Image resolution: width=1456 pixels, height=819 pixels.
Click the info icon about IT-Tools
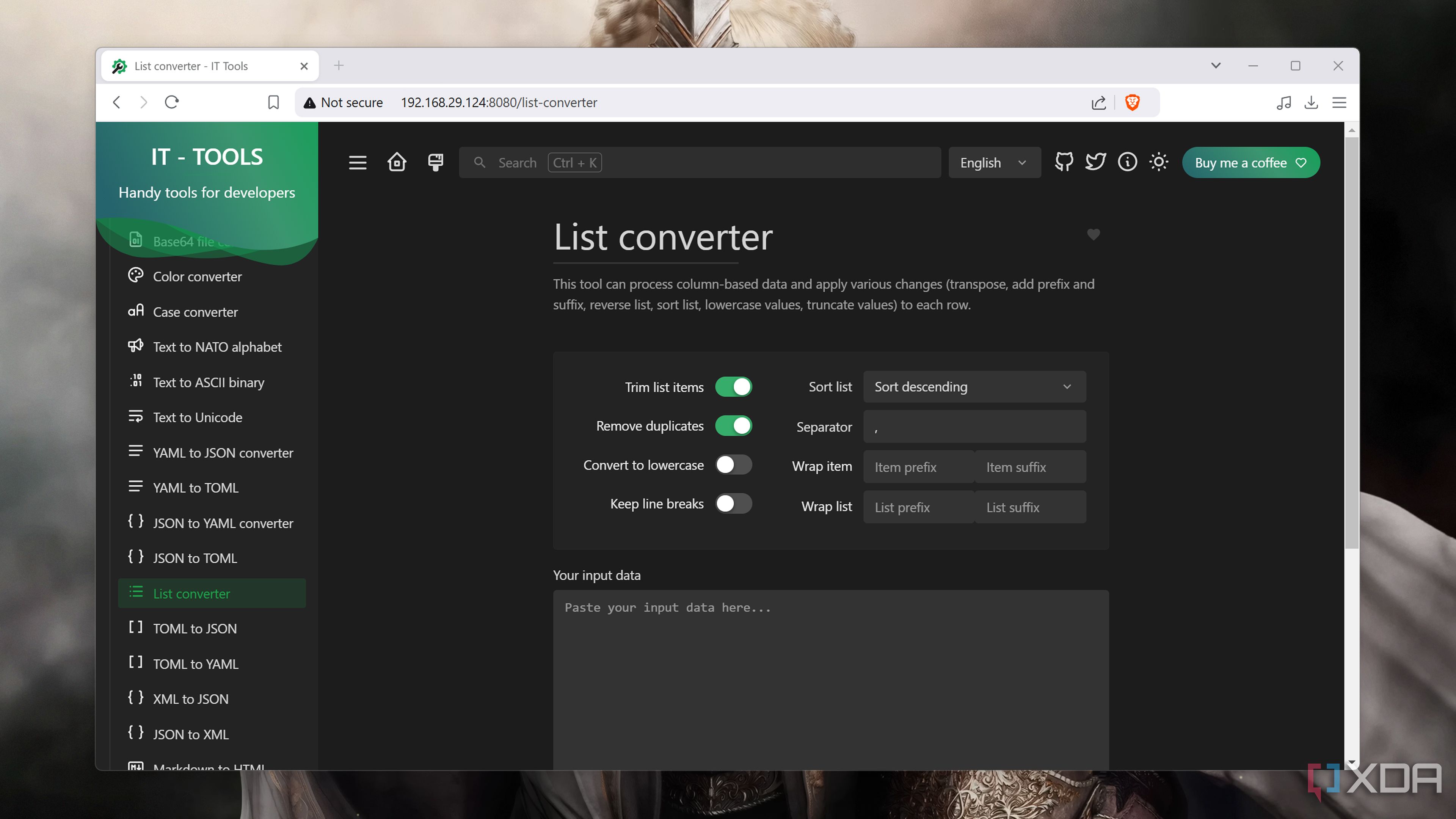tap(1127, 162)
